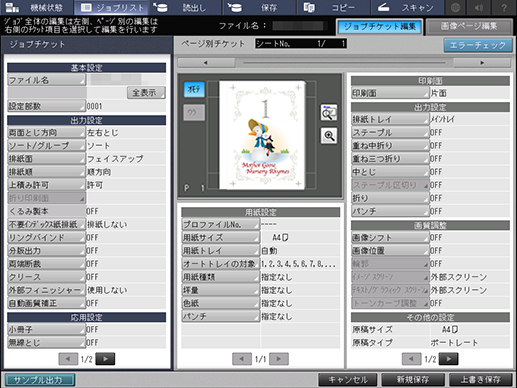Open the コピー tab
Image resolution: width=517 pixels, height=388 pixels.
pos(333,7)
